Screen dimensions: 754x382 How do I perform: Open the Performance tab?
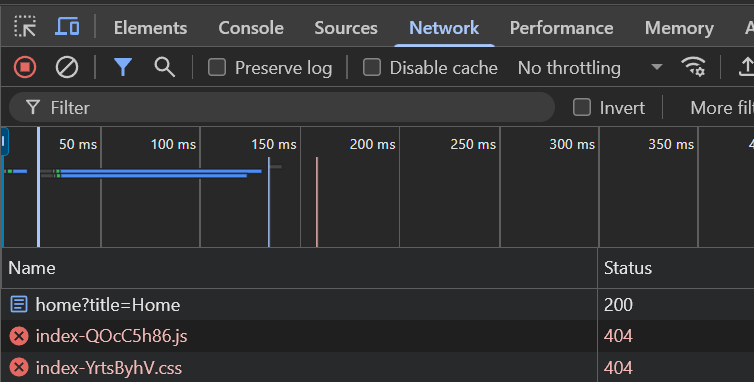coord(561,28)
